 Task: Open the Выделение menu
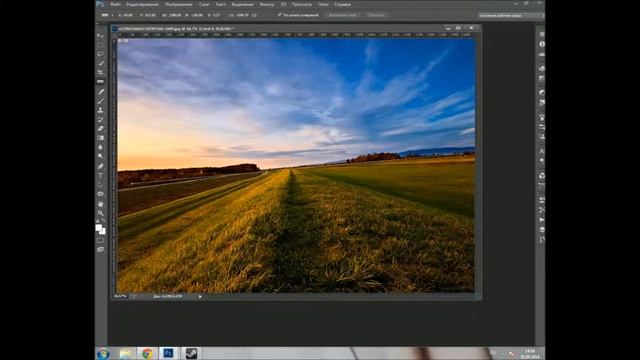[242, 4]
